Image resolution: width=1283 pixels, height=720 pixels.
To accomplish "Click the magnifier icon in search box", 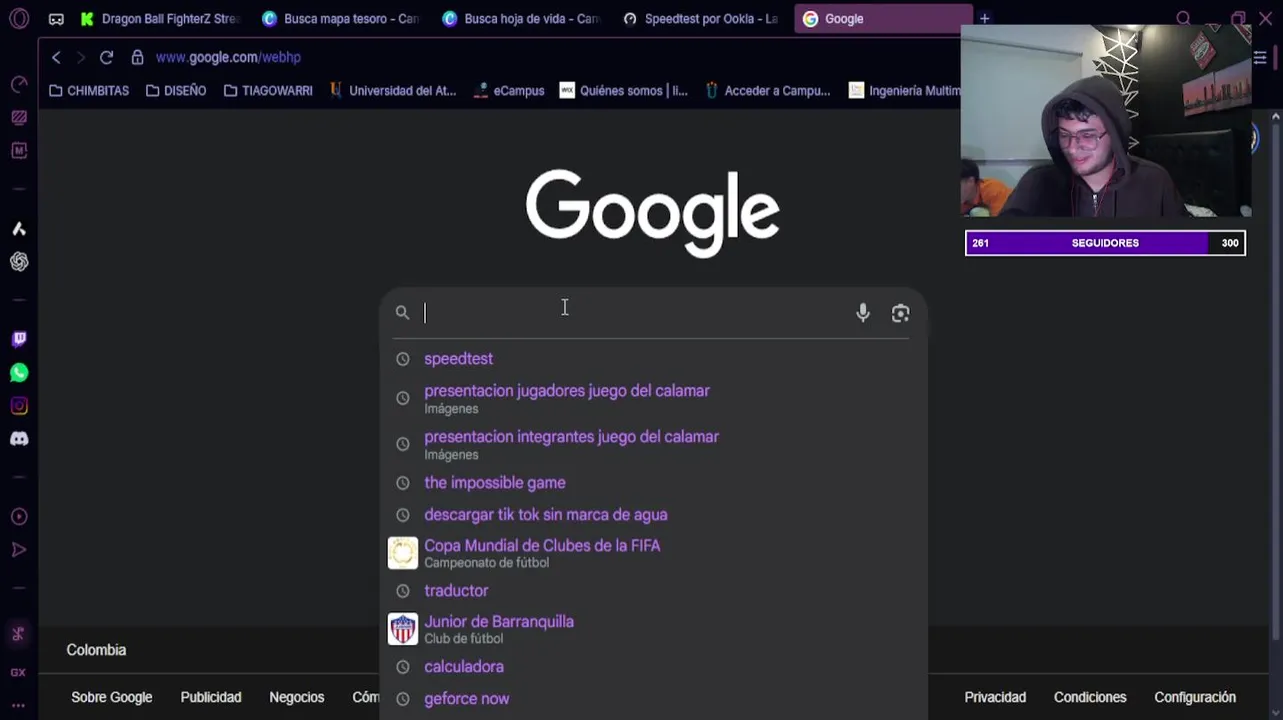I will tap(402, 313).
